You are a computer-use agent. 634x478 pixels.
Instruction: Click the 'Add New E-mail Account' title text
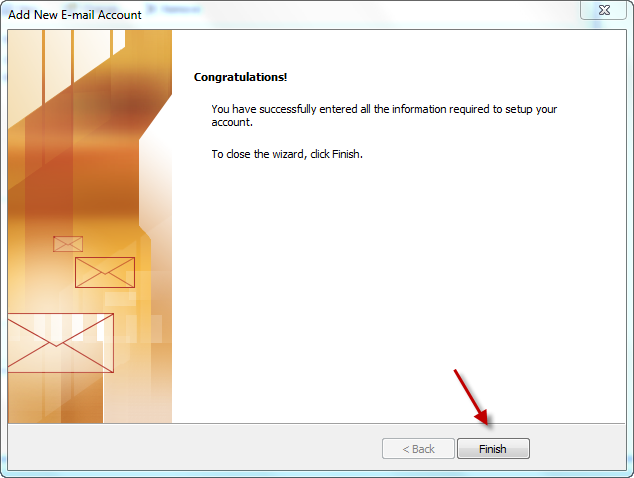coord(75,15)
